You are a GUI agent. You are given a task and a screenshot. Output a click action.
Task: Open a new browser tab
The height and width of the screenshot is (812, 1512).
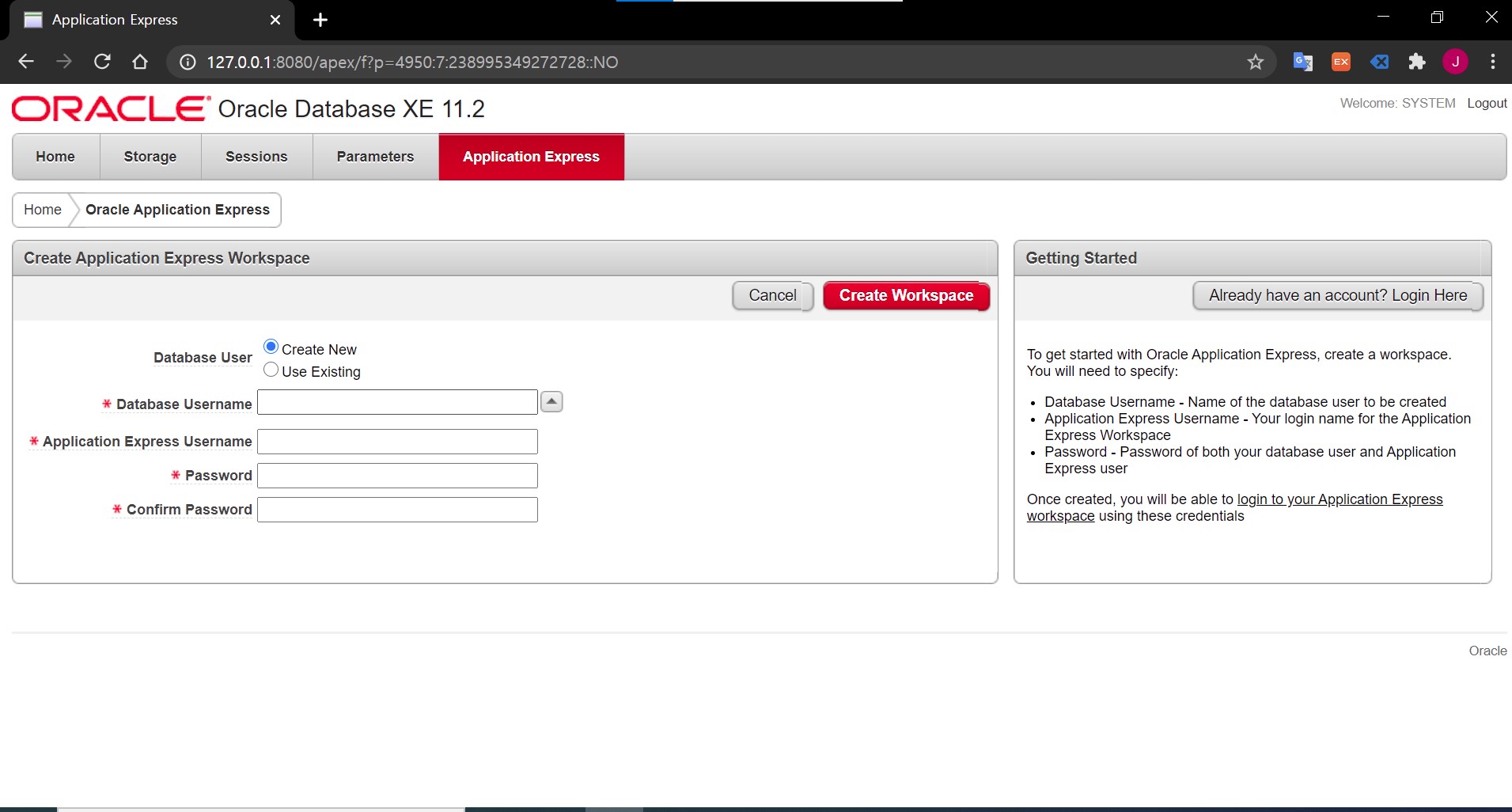pyautogui.click(x=320, y=20)
